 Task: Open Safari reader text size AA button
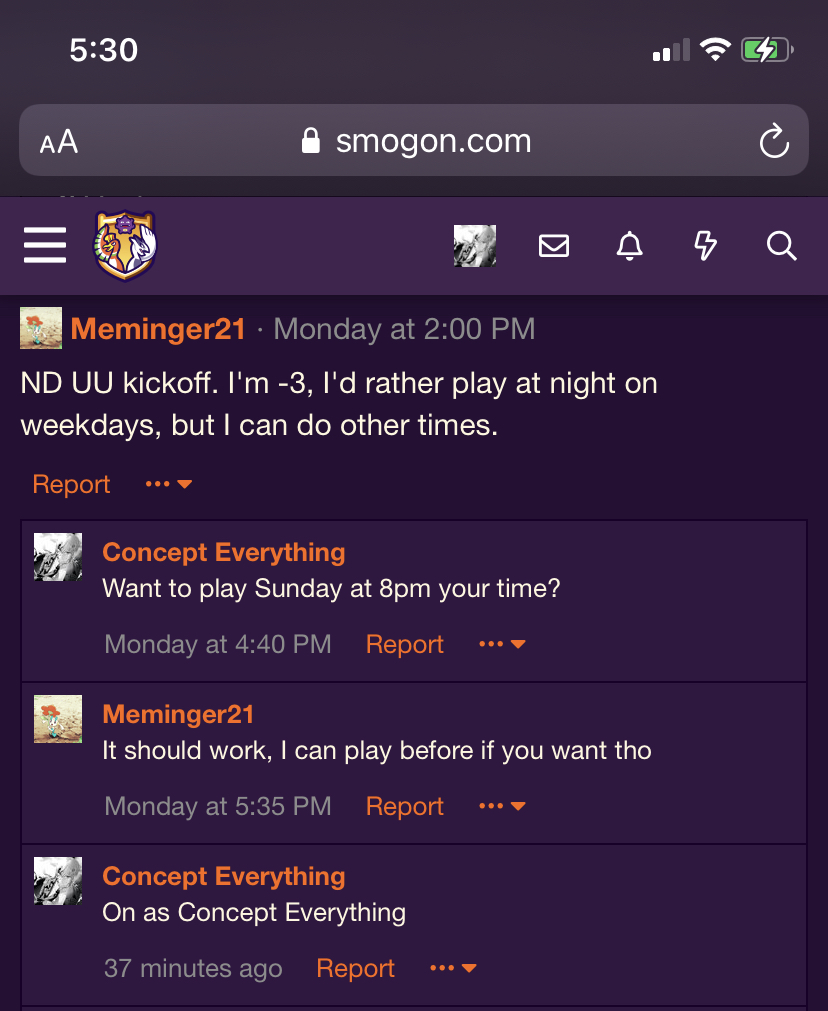pos(59,142)
